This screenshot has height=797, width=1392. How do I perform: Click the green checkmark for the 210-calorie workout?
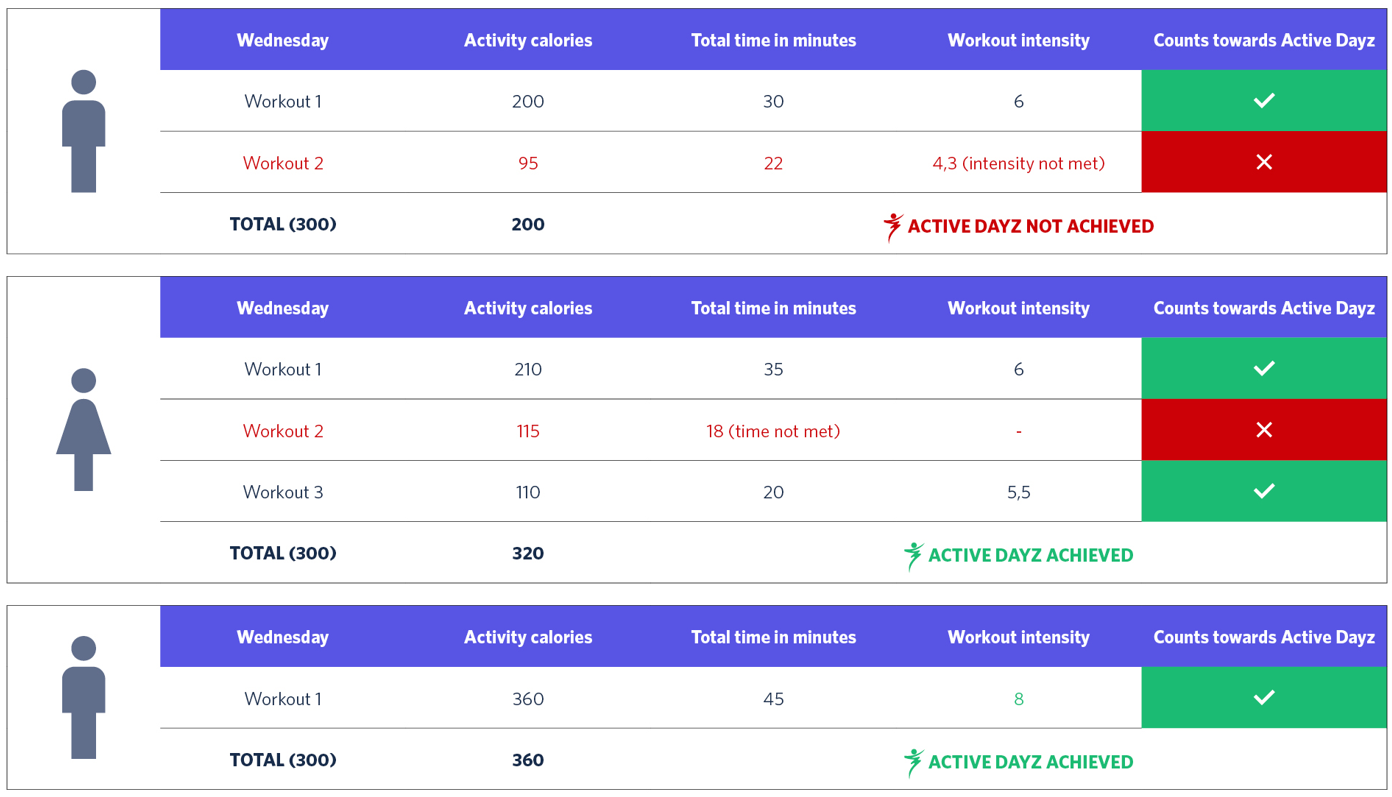pos(1264,368)
